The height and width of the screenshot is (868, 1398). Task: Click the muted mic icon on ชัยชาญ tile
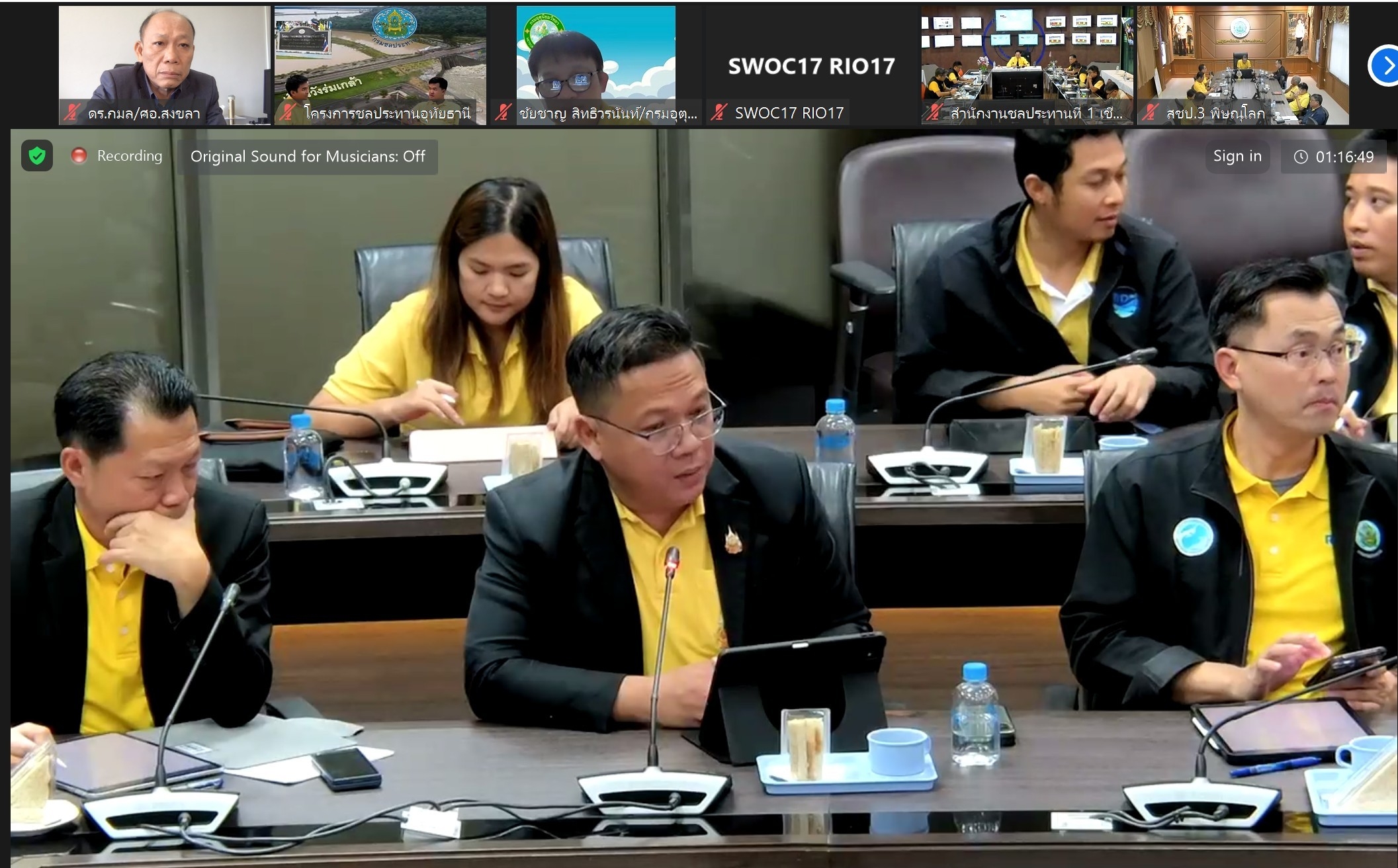[x=503, y=113]
